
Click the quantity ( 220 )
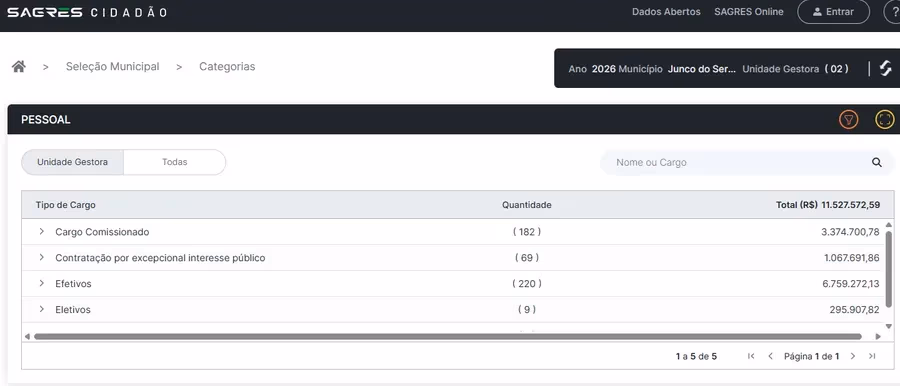[527, 284]
